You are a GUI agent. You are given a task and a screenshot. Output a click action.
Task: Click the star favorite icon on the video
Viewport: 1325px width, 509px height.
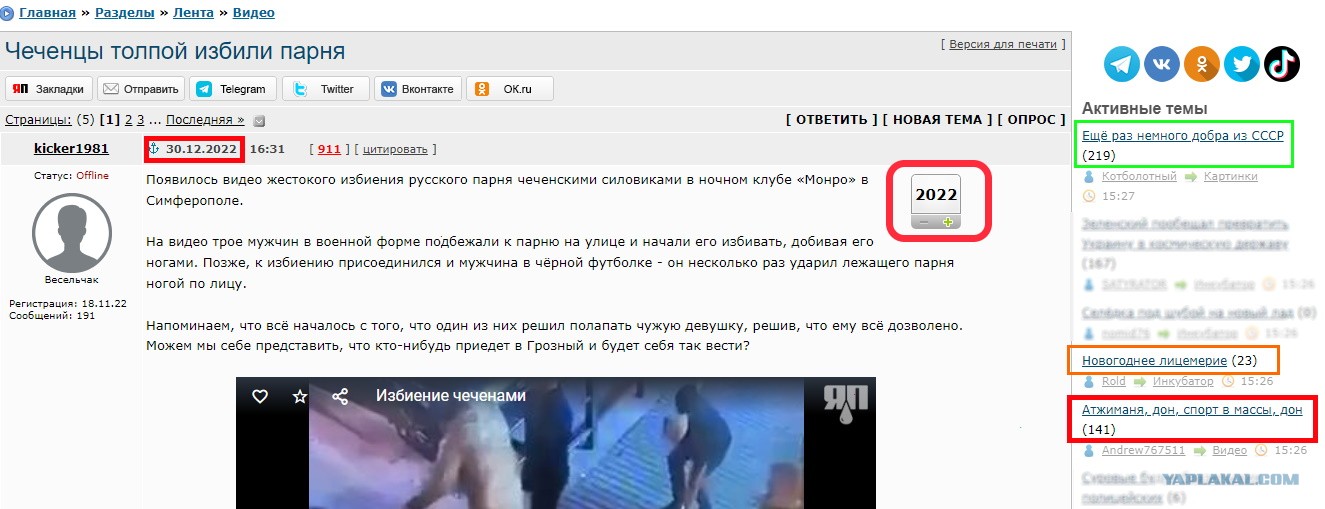pos(299,396)
